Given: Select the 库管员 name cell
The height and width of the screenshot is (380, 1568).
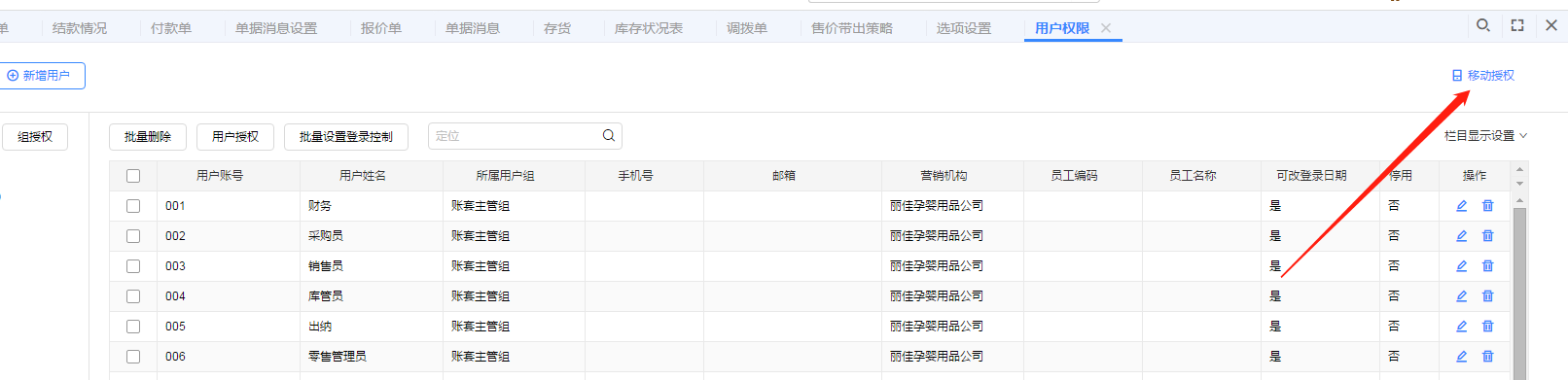Looking at the screenshot, I should tap(372, 296).
